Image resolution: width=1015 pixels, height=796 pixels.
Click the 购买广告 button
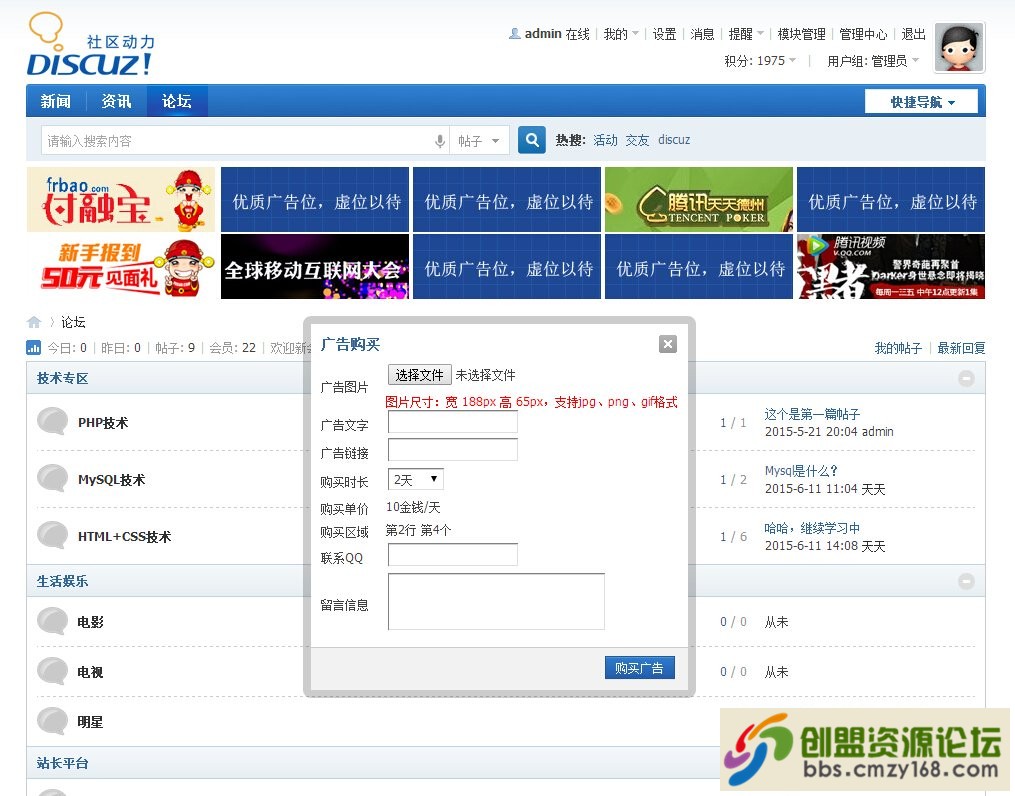coord(640,667)
